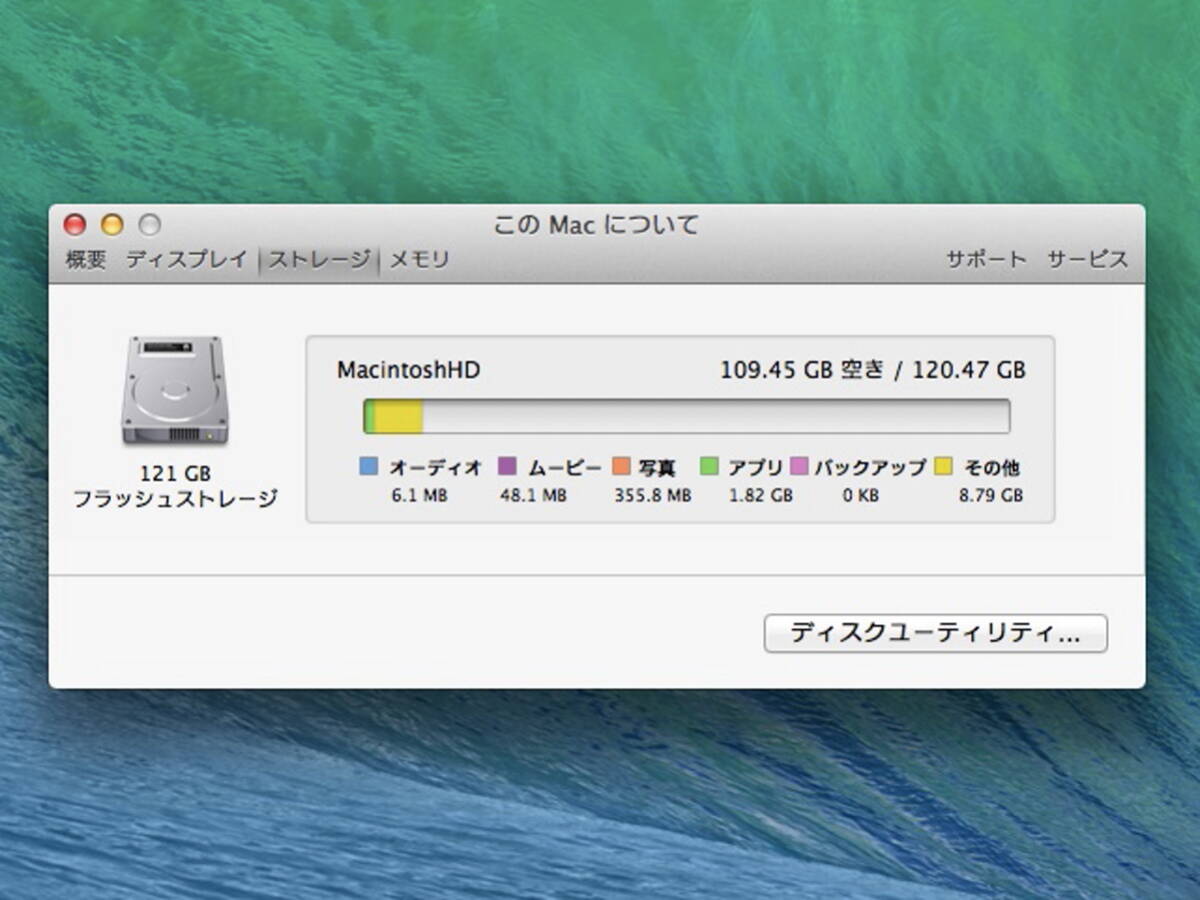Click the アプリ legend label
This screenshot has height=900, width=1200.
click(x=756, y=467)
